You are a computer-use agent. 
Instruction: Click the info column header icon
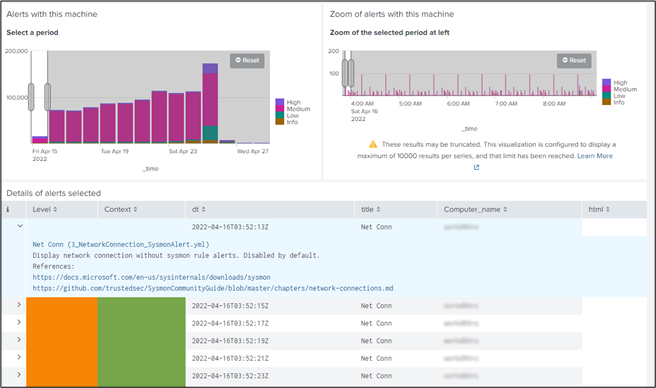(8, 209)
